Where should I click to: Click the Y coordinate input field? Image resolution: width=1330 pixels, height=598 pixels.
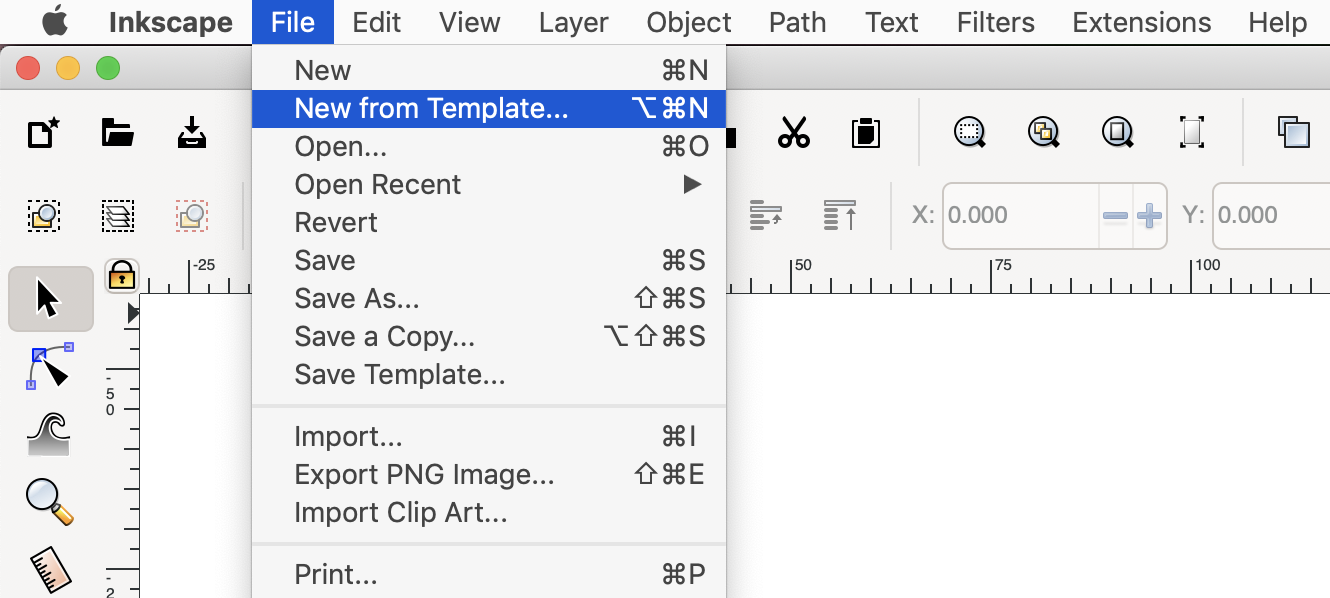coord(1270,215)
